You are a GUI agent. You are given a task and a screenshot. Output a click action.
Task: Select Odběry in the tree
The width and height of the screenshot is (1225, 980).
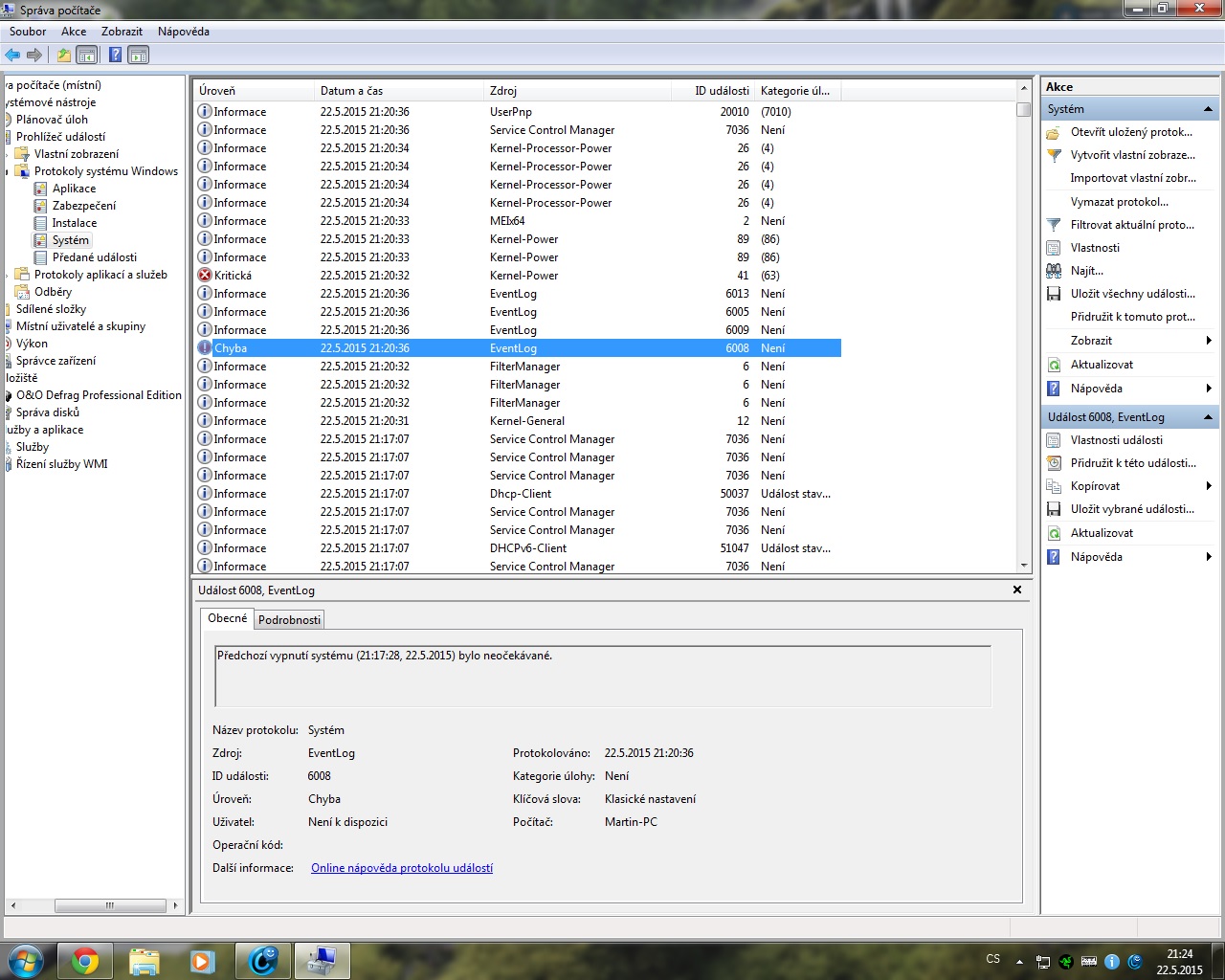coord(53,292)
